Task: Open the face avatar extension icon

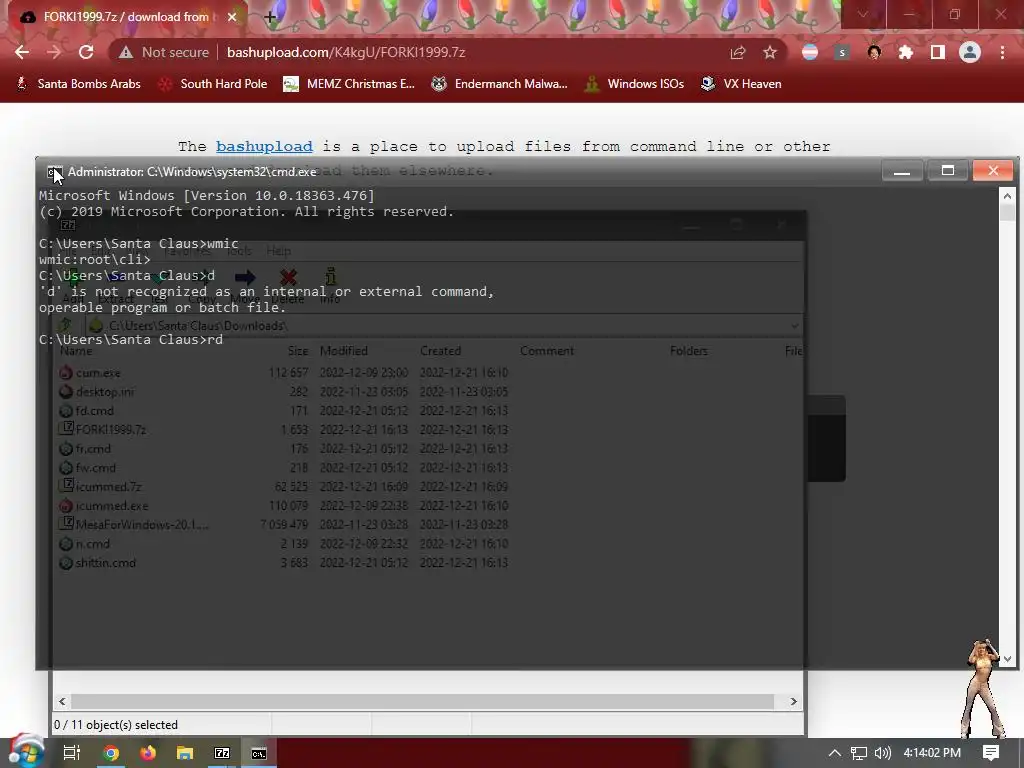Action: pos(874,52)
